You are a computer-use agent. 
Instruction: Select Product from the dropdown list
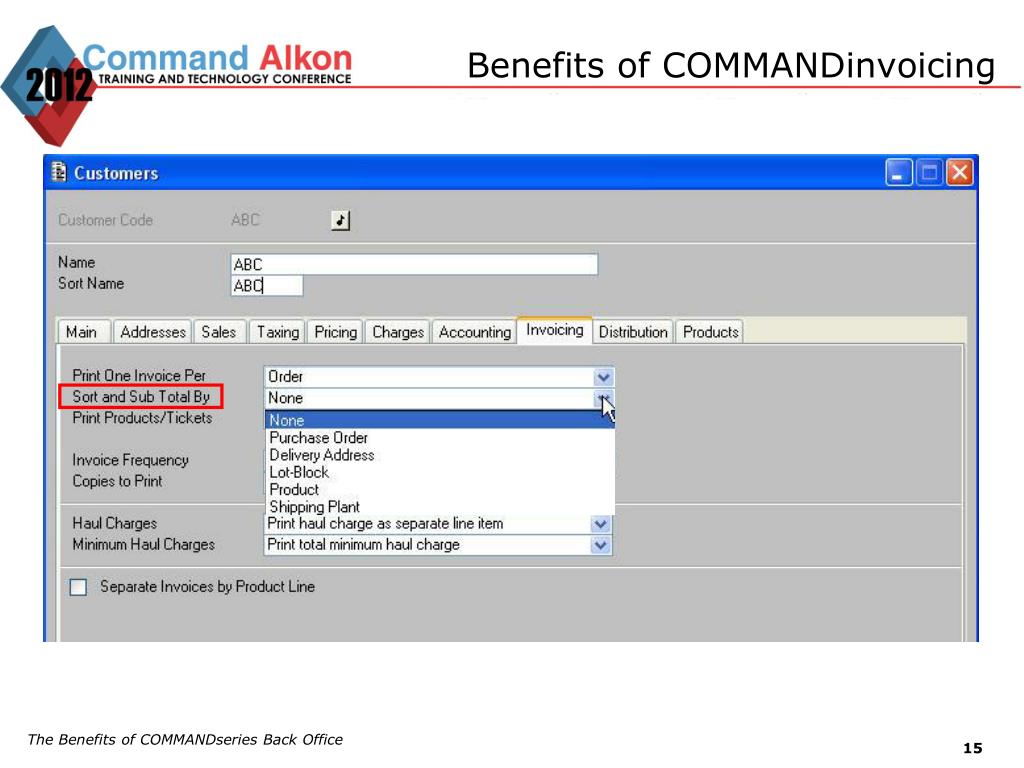[x=440, y=489]
